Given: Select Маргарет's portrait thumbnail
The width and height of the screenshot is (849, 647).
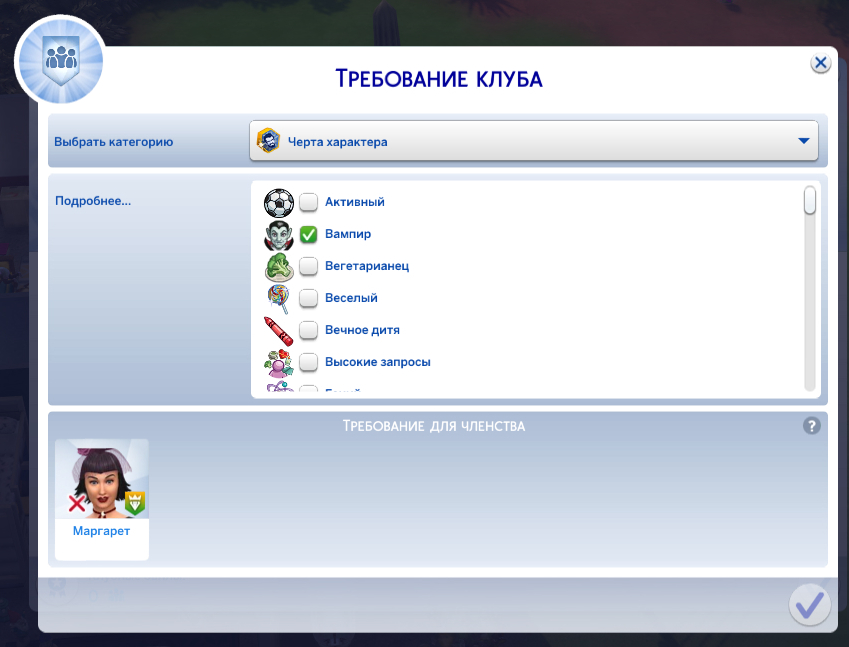Looking at the screenshot, I should 102,479.
